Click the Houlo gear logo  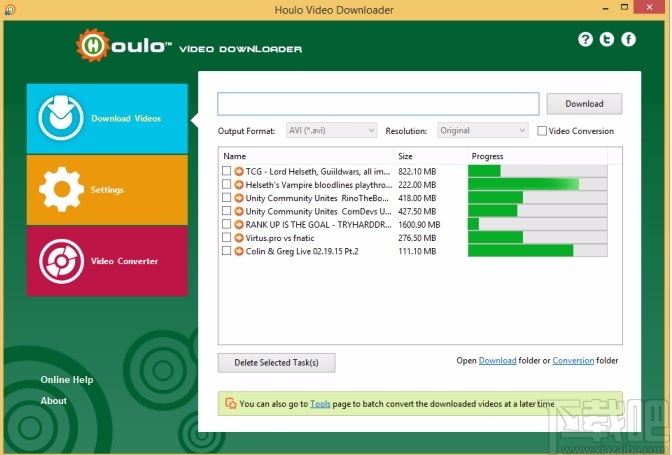(92, 45)
